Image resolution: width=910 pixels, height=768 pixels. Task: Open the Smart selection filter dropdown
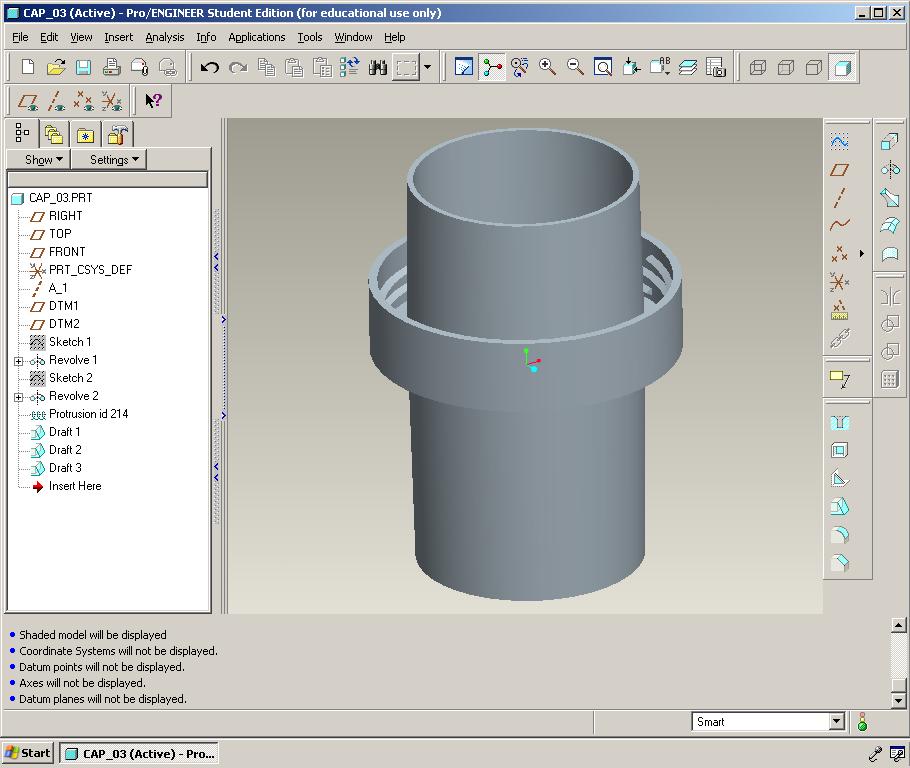837,722
